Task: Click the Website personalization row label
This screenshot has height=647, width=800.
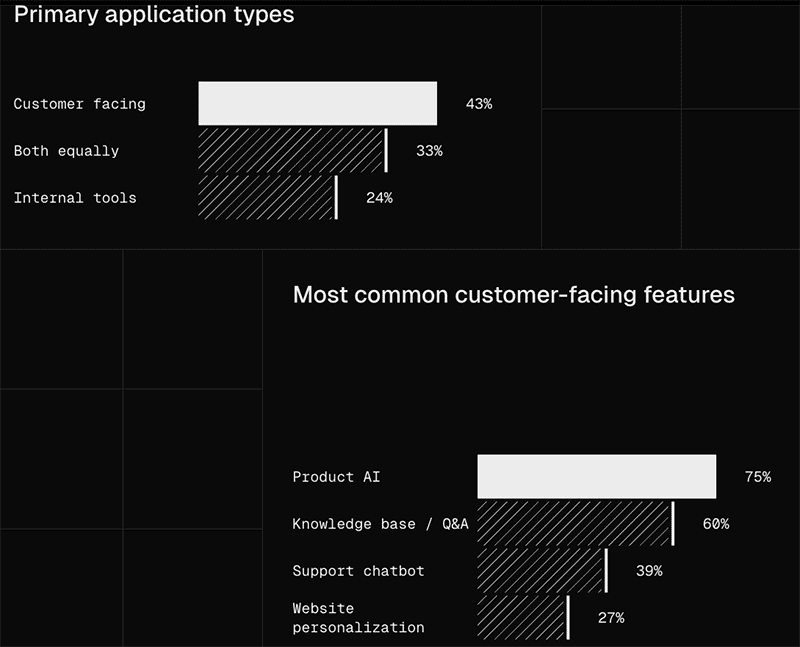Action: click(358, 617)
